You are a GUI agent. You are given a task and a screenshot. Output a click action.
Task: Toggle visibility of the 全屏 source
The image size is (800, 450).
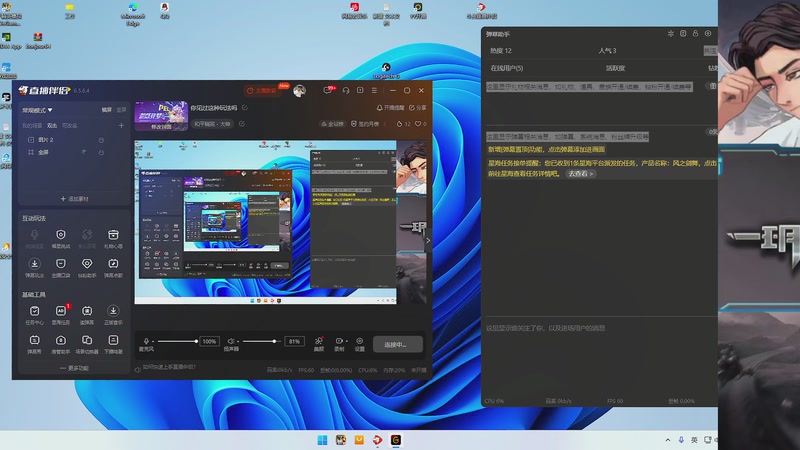(x=84, y=153)
